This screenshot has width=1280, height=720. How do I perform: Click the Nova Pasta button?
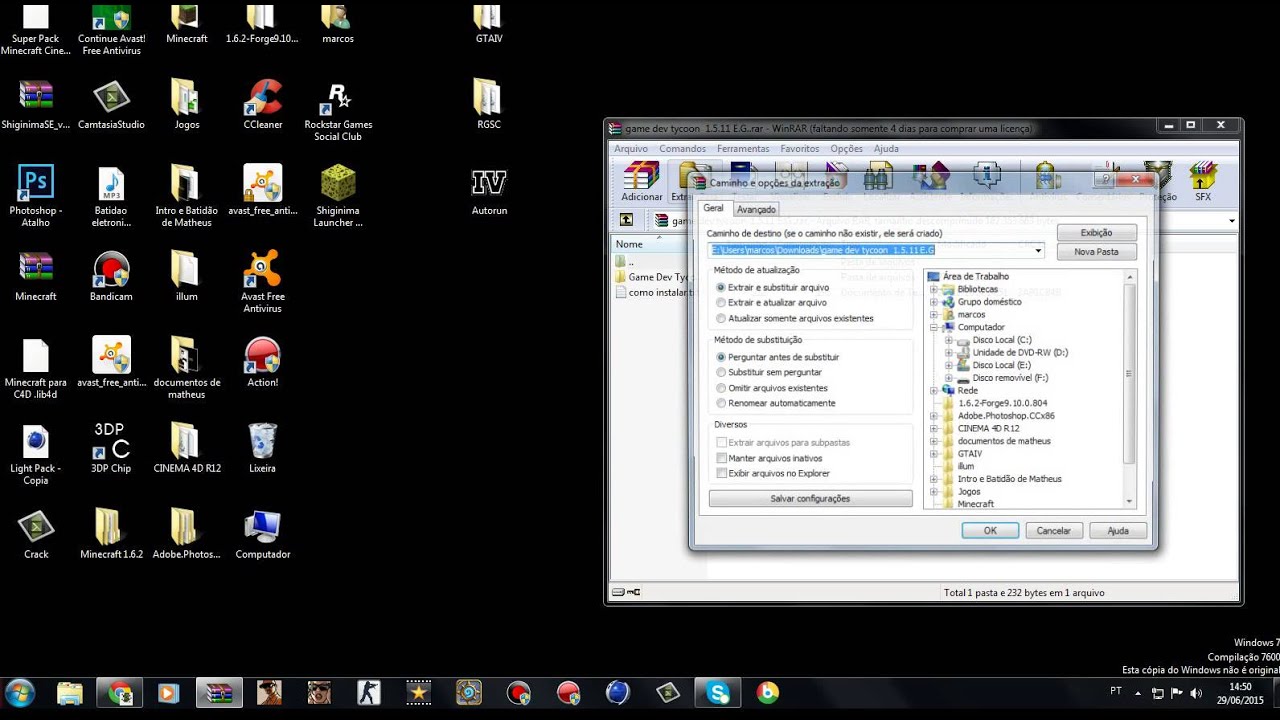pyautogui.click(x=1097, y=252)
